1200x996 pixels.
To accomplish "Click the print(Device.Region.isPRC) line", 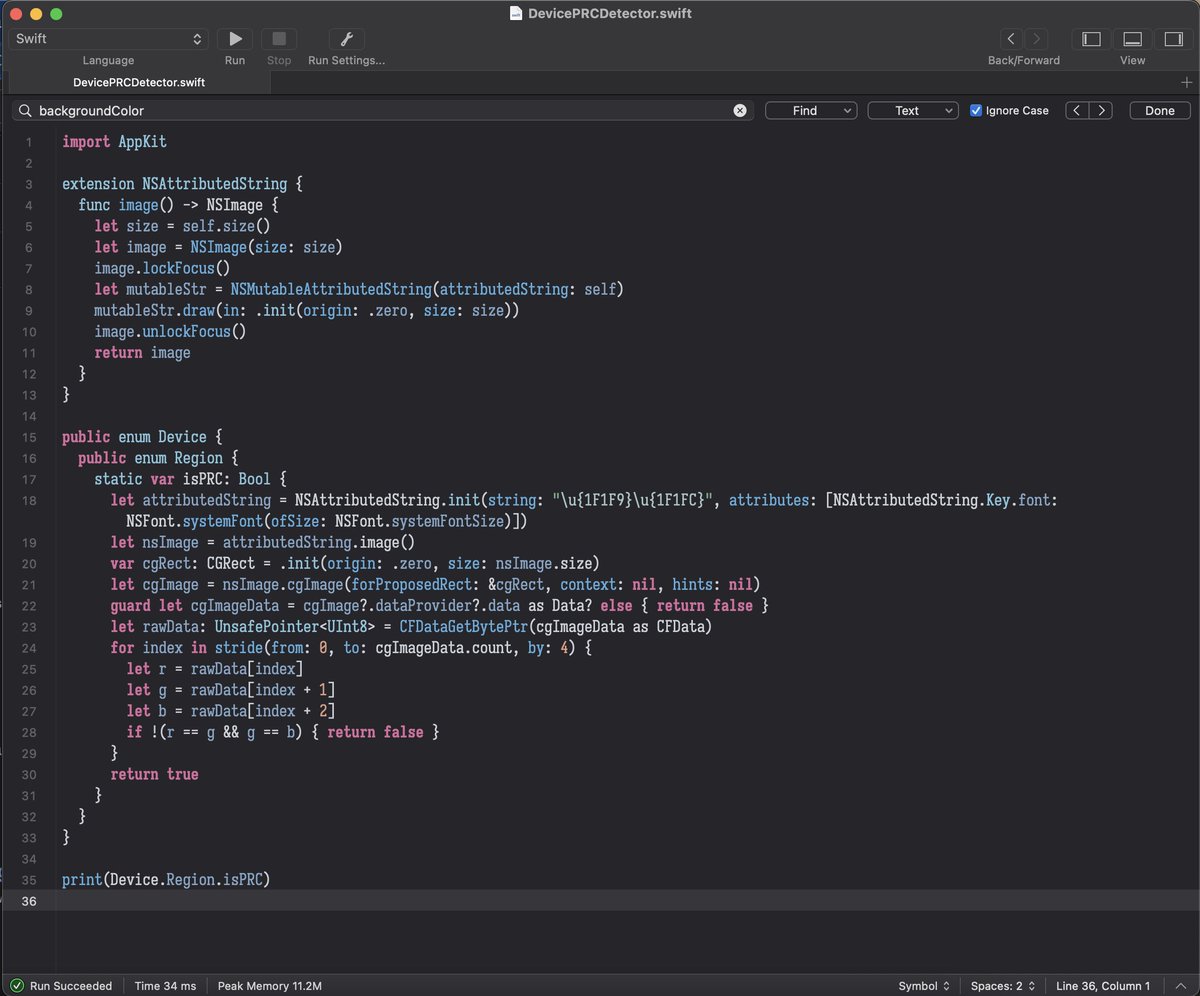I will click(x=166, y=880).
